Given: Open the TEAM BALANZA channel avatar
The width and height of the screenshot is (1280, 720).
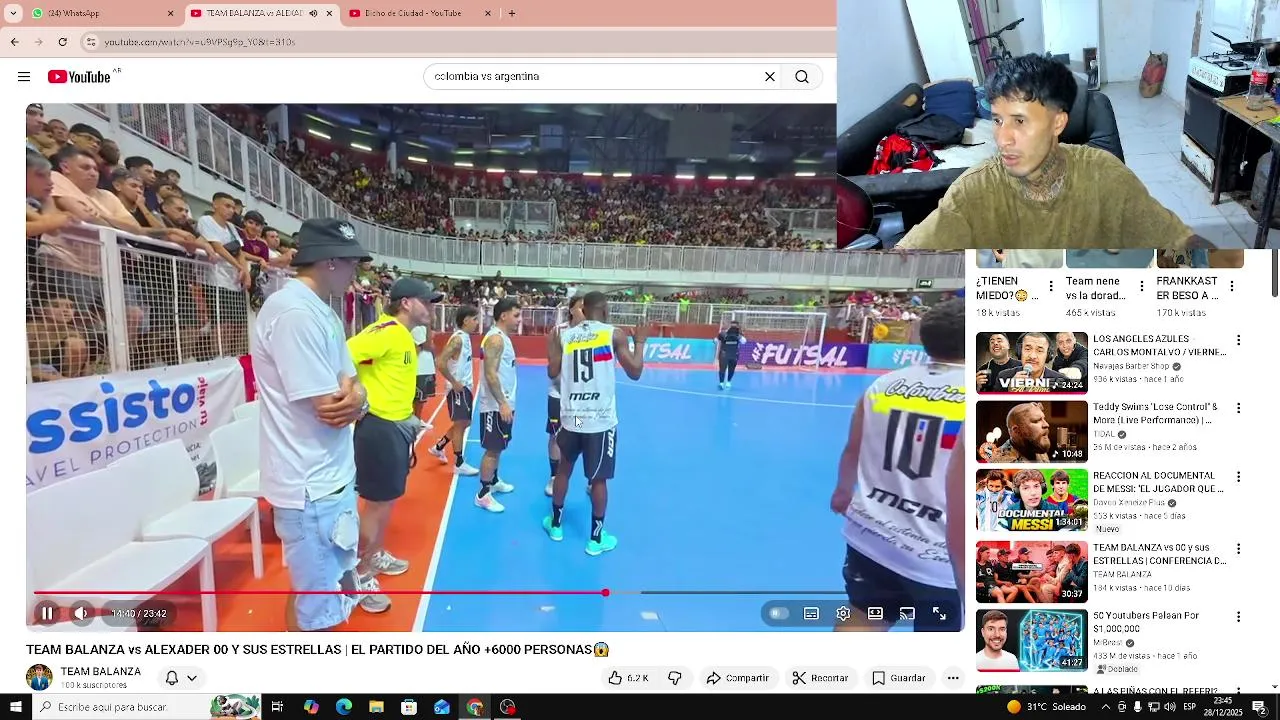Looking at the screenshot, I should (x=39, y=677).
